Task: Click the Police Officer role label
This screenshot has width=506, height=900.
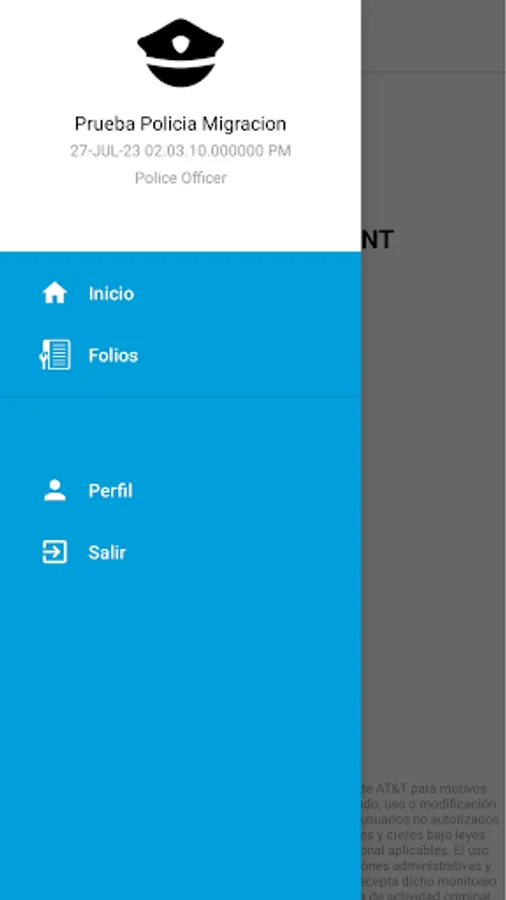Action: coord(180,178)
